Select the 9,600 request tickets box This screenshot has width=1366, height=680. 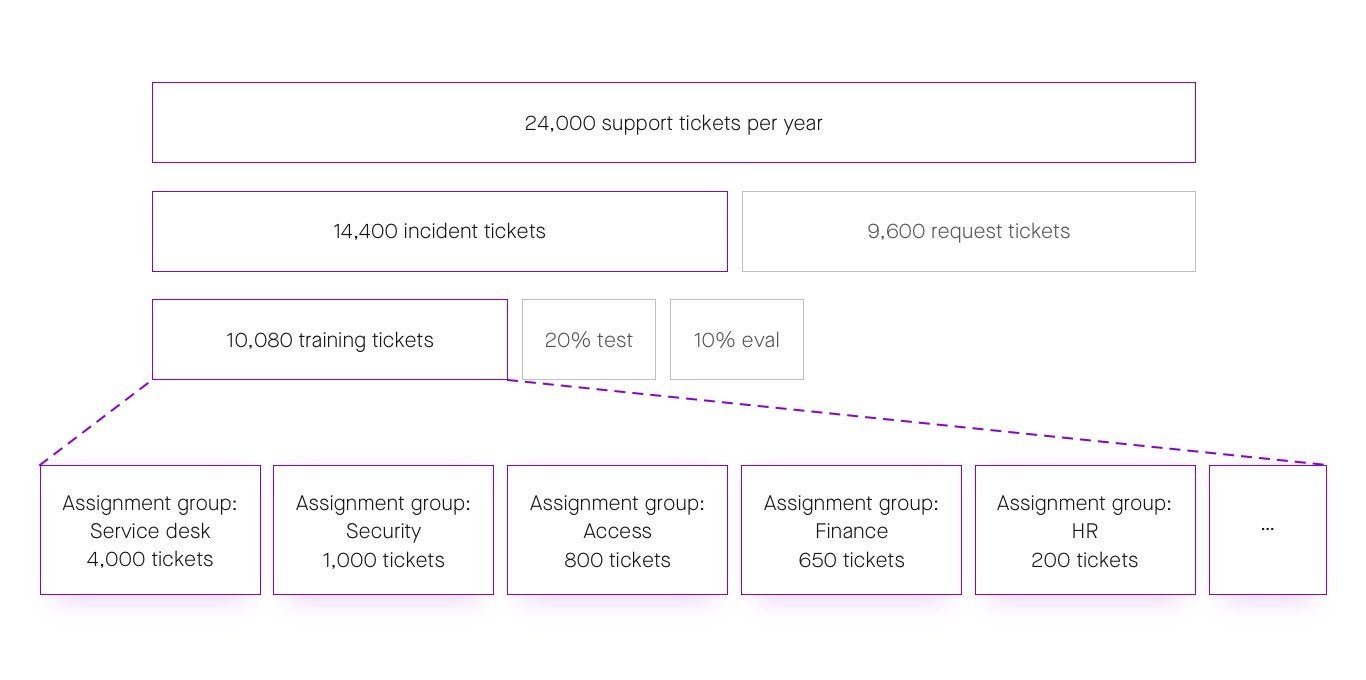[x=968, y=231]
